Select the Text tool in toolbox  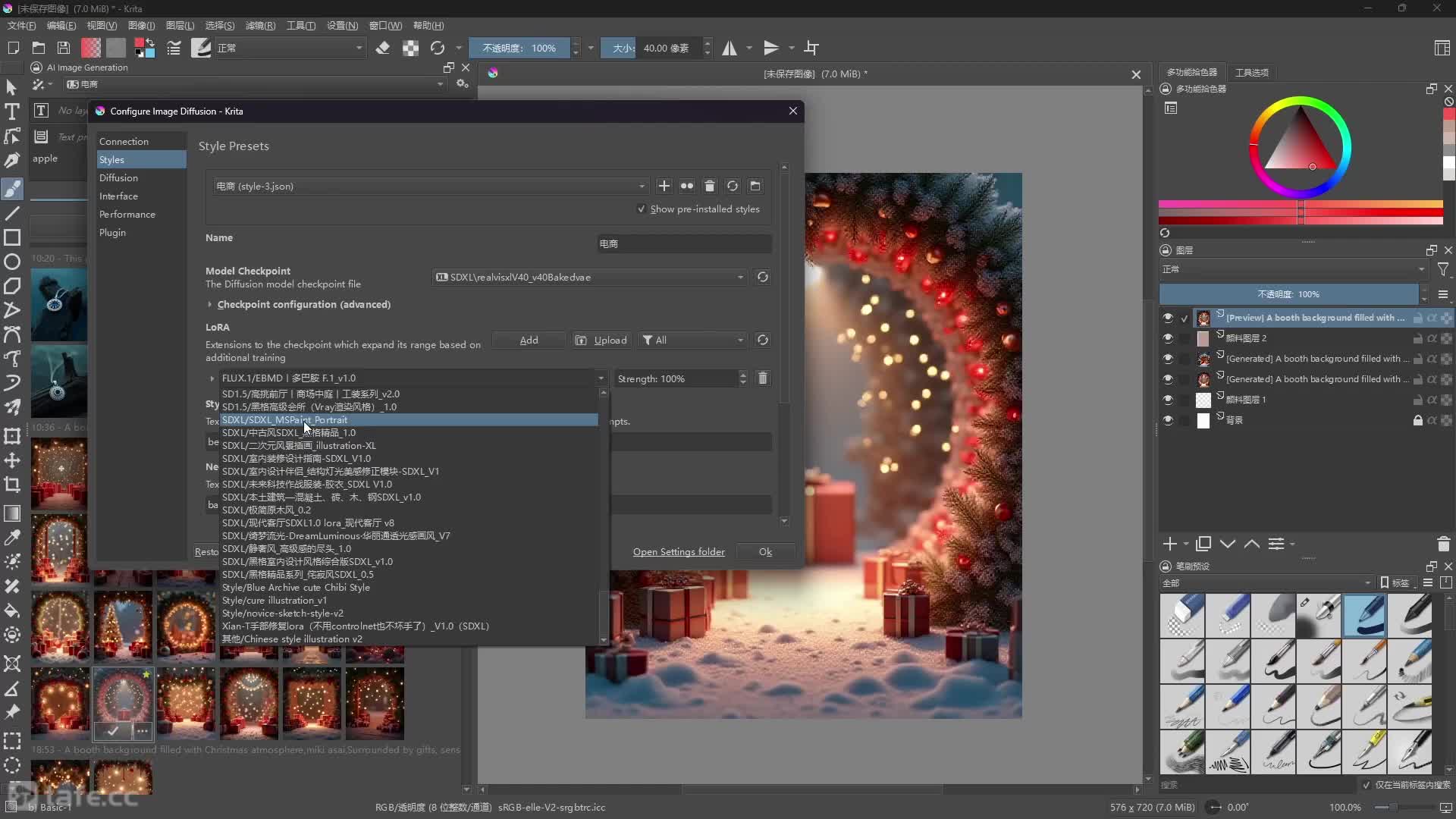click(x=12, y=111)
